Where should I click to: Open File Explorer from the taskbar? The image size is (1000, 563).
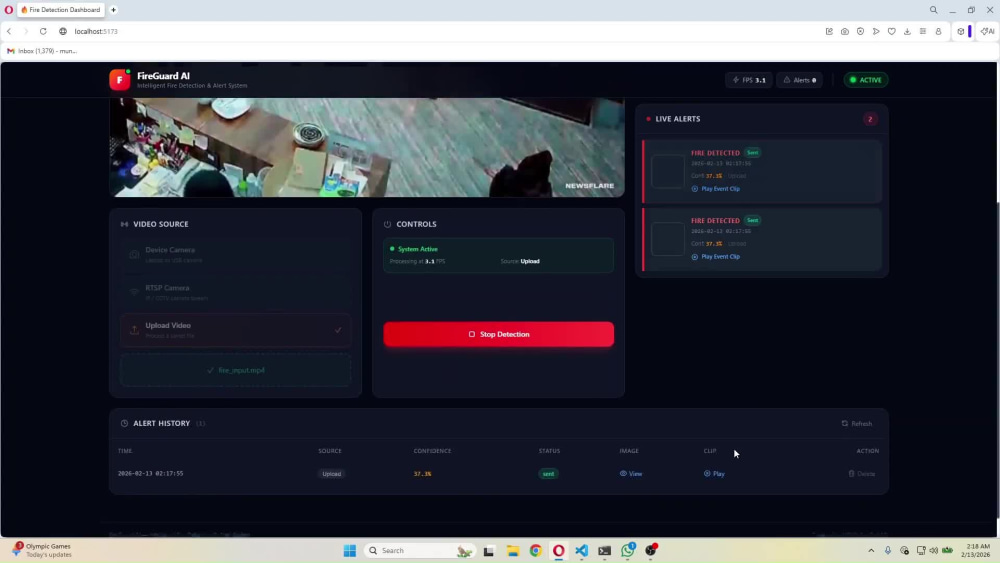512,550
